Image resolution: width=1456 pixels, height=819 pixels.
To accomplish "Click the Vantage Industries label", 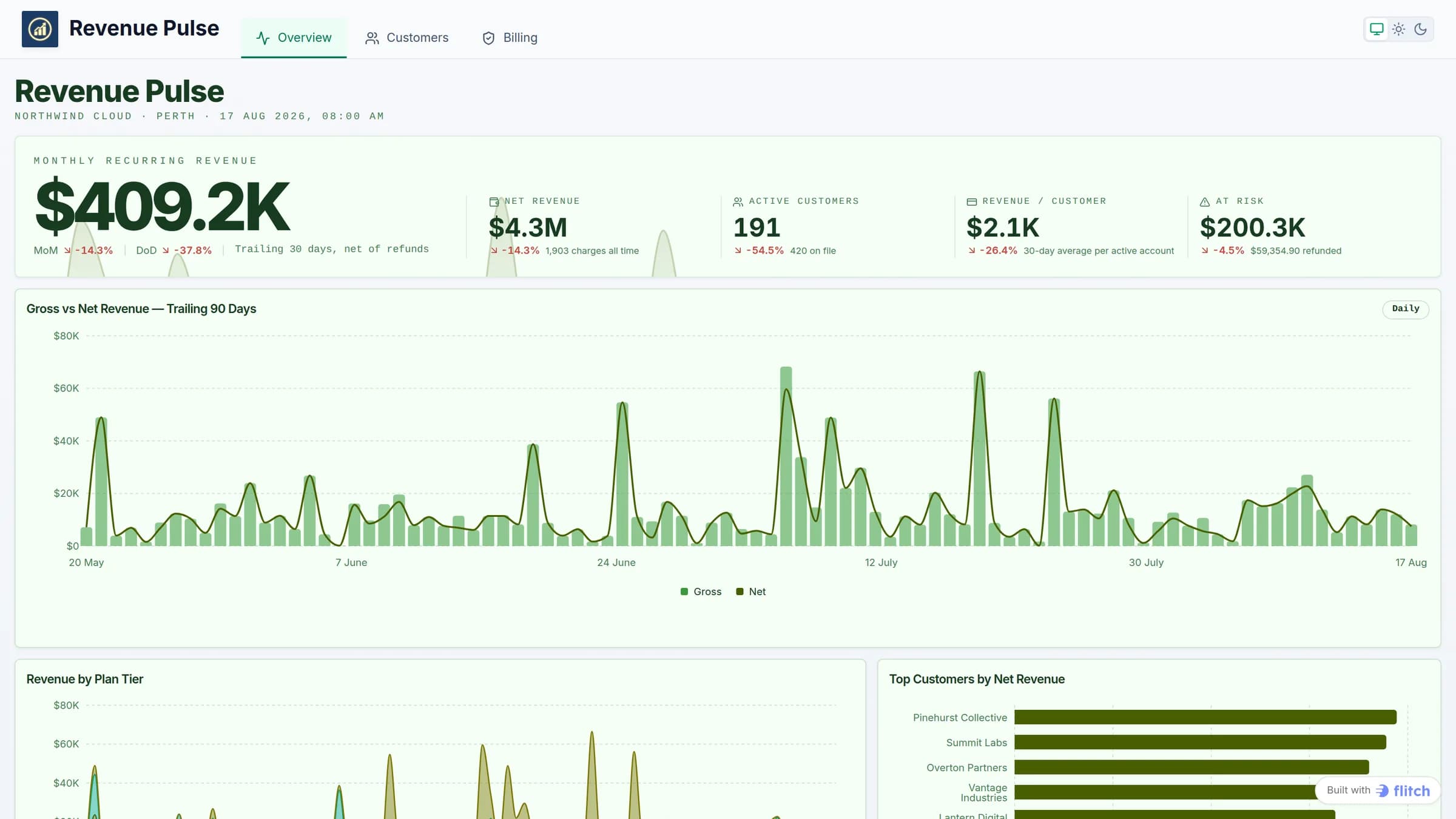I will pyautogui.click(x=983, y=792).
